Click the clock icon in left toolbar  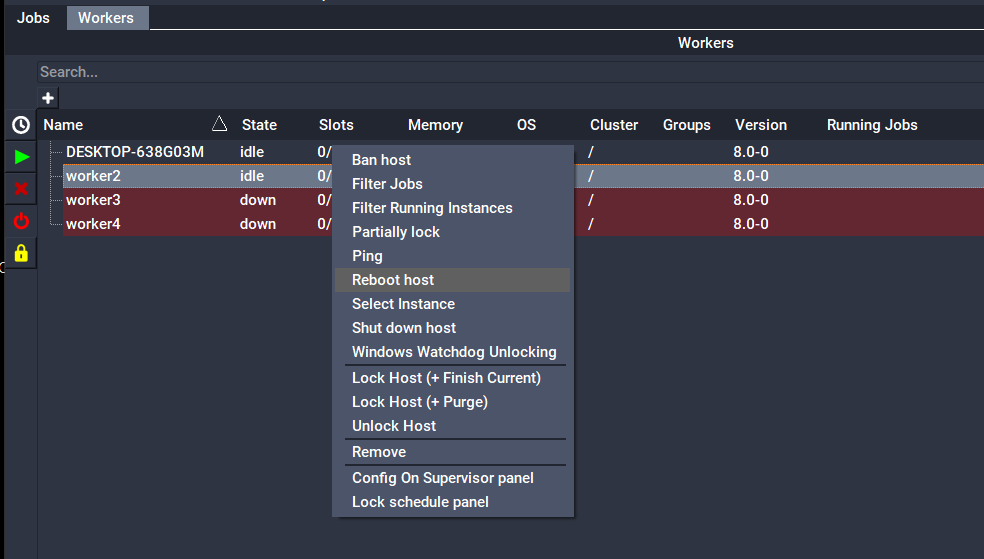point(21,125)
